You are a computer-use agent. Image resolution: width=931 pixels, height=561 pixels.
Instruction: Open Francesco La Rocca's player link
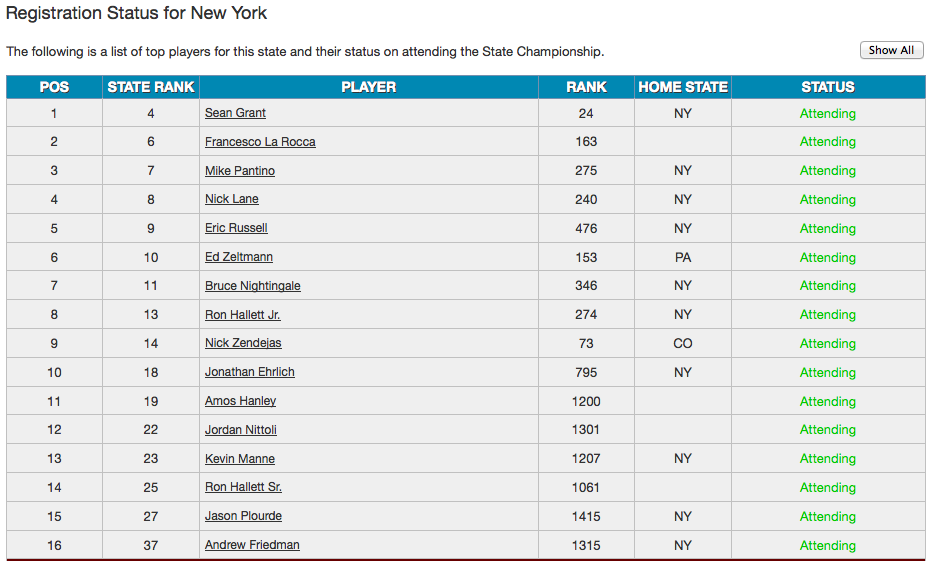point(260,142)
